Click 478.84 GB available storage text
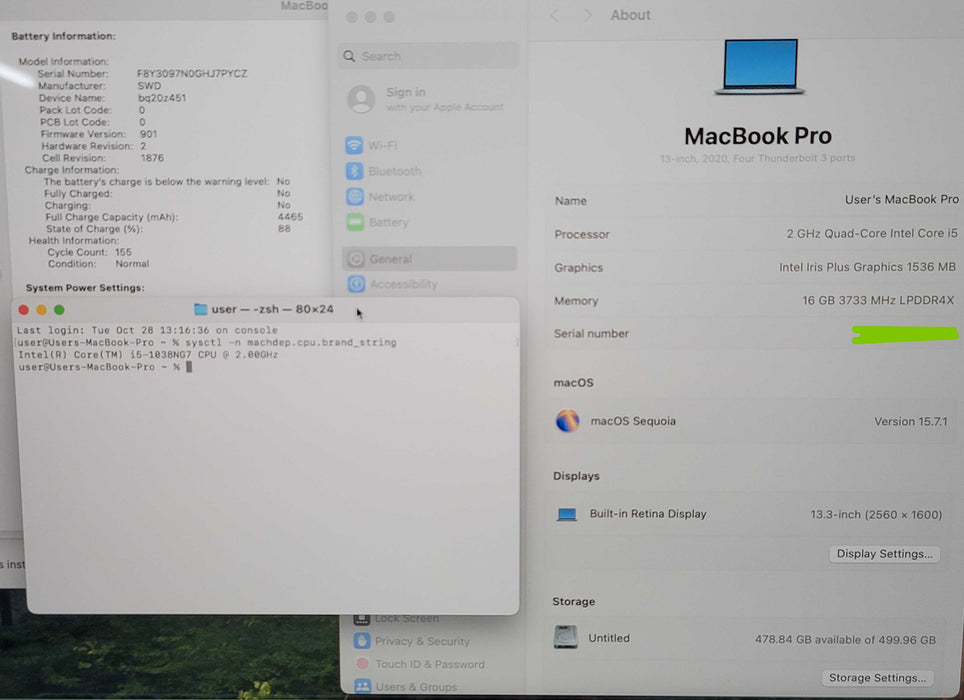This screenshot has width=964, height=700. [845, 640]
